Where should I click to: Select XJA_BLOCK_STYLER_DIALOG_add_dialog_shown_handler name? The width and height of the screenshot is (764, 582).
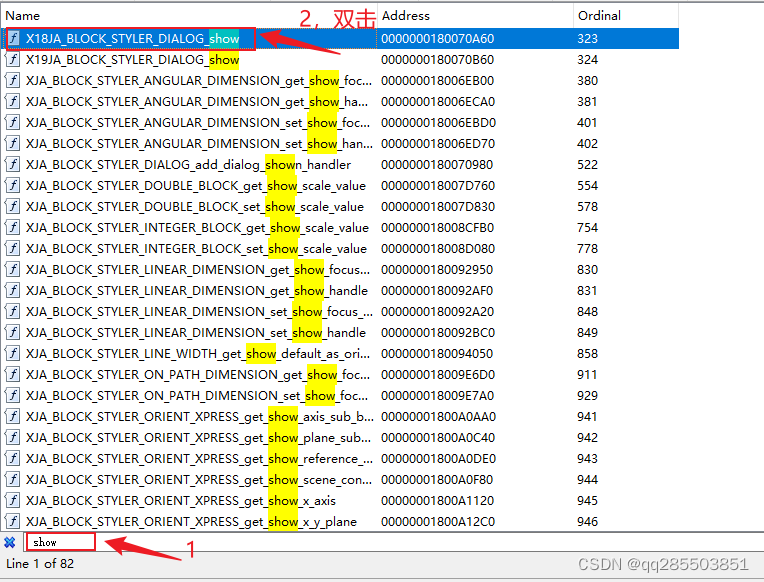[188, 165]
